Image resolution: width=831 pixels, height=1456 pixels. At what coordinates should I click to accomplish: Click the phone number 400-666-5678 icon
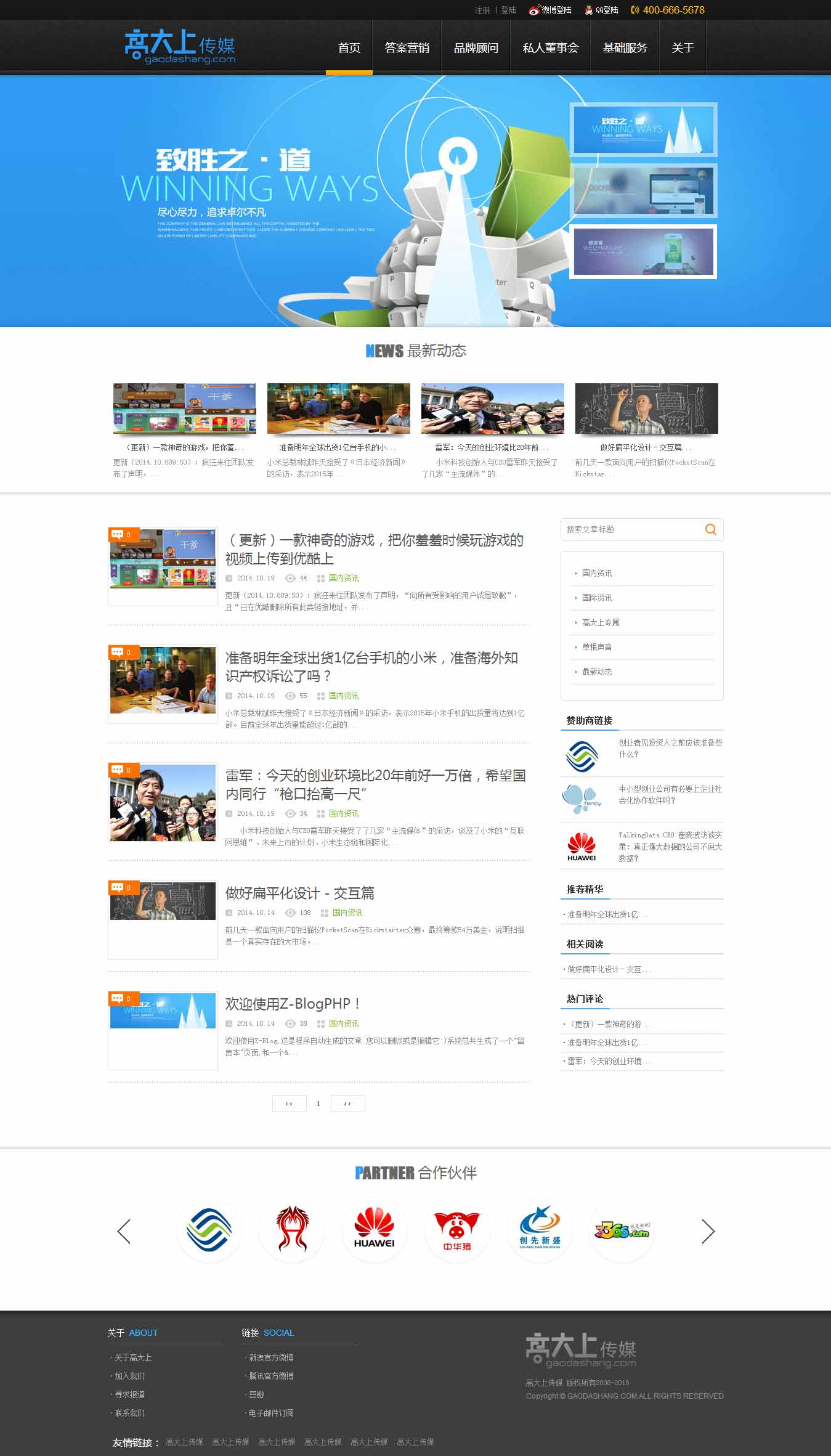[x=635, y=10]
